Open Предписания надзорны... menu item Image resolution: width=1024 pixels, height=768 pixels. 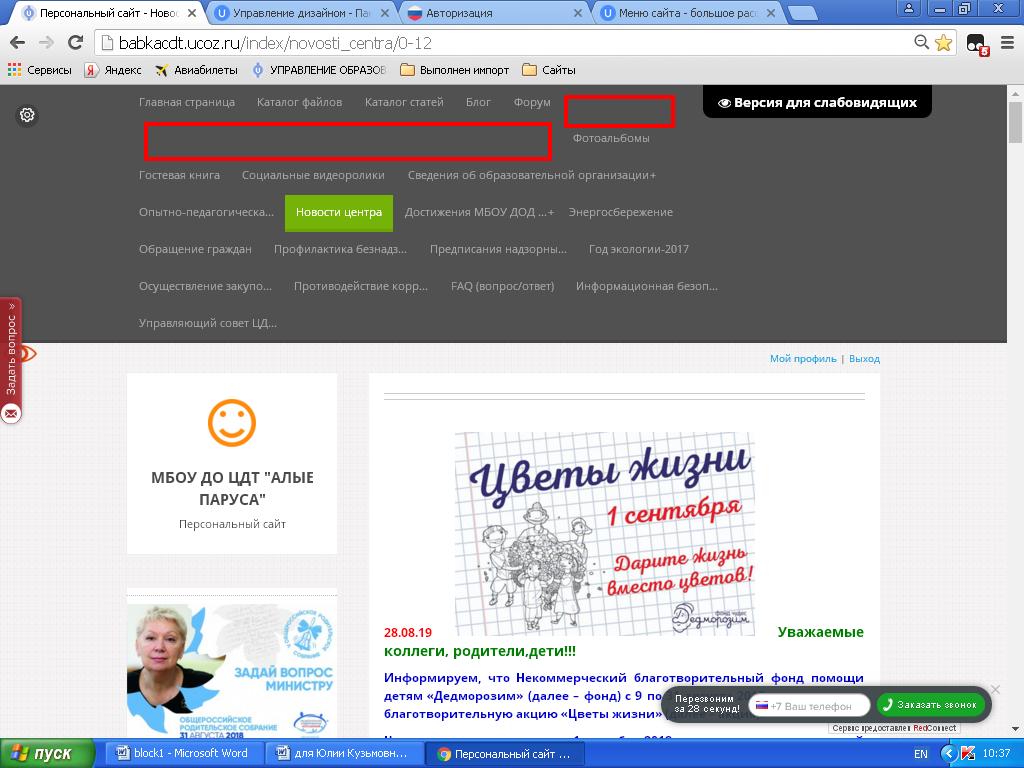pyautogui.click(x=498, y=249)
